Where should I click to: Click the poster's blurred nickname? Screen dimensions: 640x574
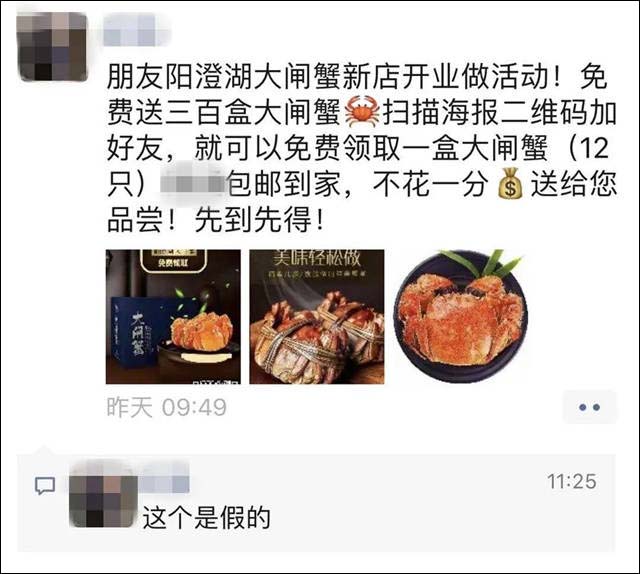136,29
